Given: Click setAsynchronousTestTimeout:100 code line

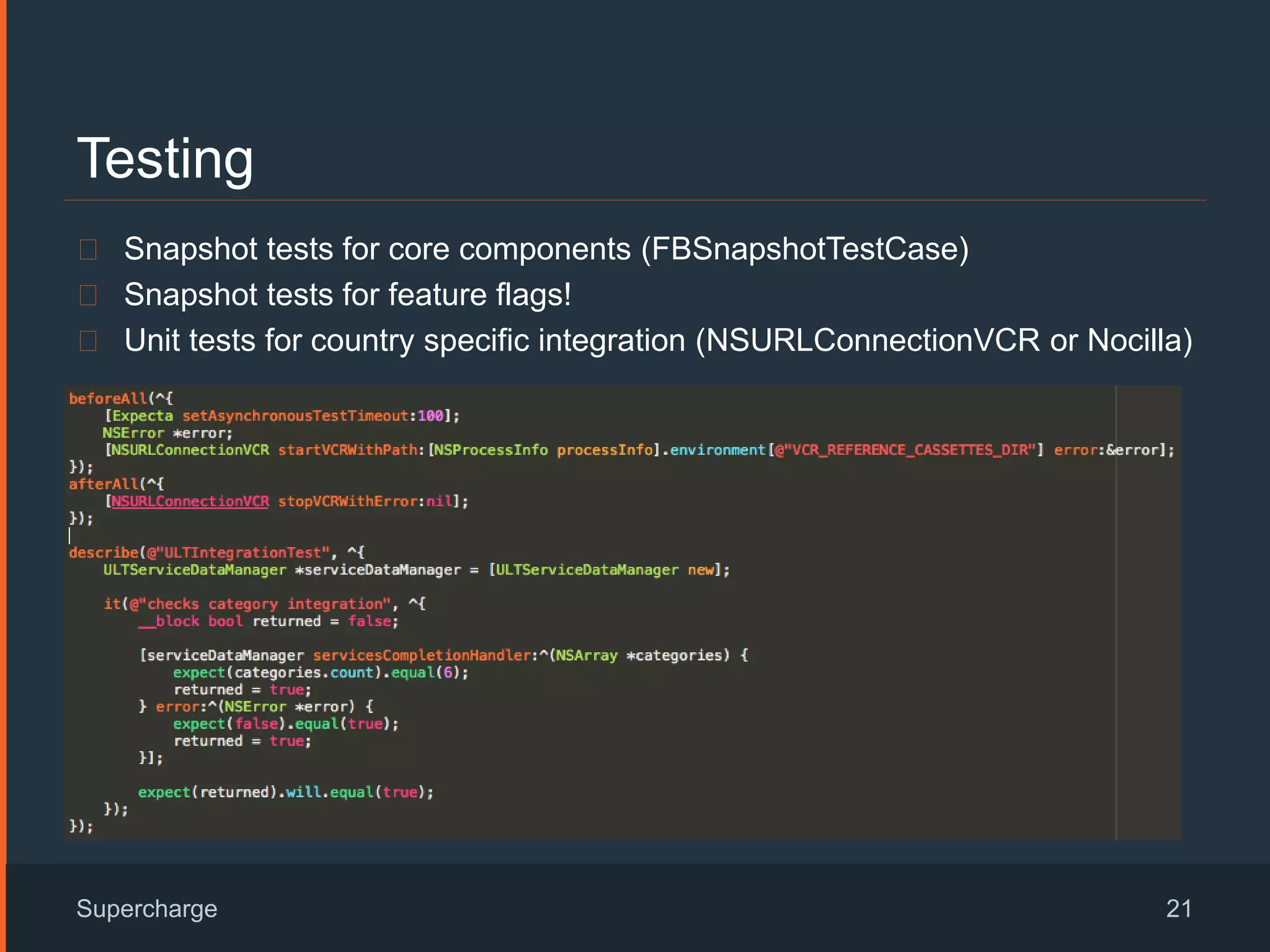Looking at the screenshot, I should 282,415.
